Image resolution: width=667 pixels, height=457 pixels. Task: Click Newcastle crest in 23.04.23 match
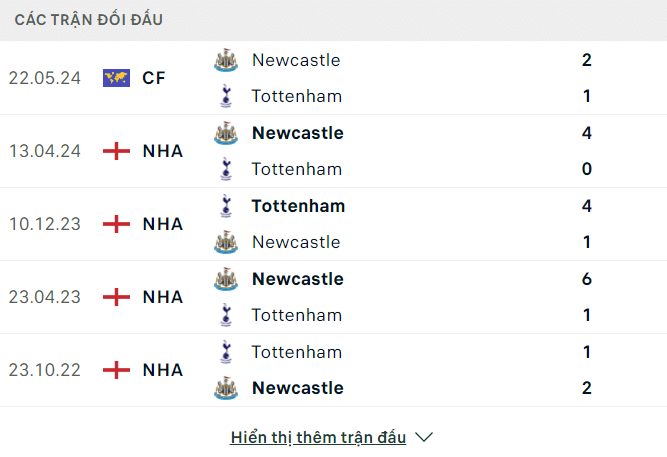(x=226, y=279)
